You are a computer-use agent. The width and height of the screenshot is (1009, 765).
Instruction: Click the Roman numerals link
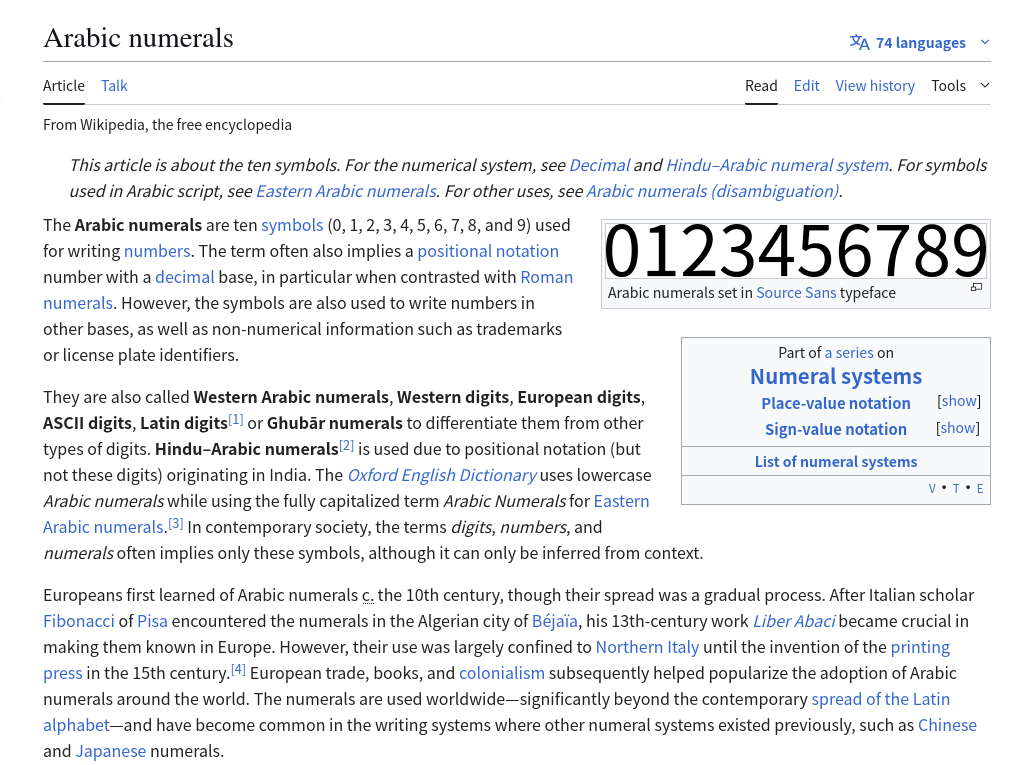(x=546, y=277)
